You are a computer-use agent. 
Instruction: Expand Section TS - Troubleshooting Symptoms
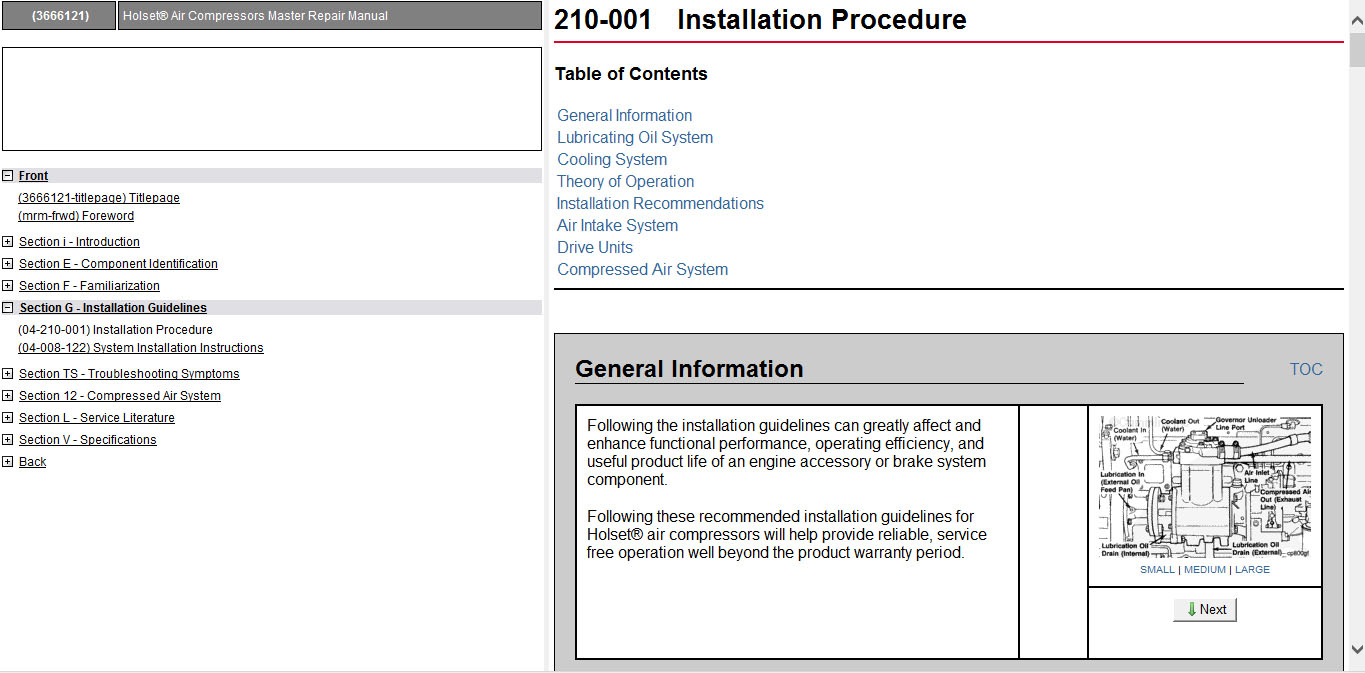point(8,374)
